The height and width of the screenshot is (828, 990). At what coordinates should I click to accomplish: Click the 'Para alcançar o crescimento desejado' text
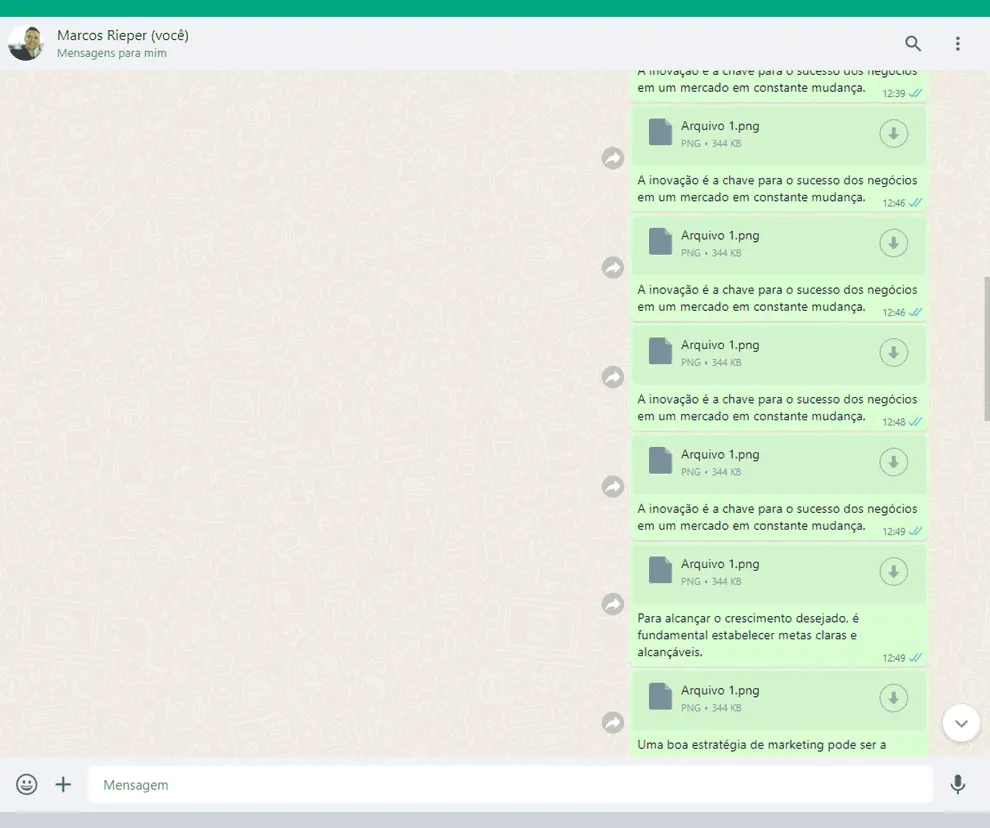(x=748, y=635)
